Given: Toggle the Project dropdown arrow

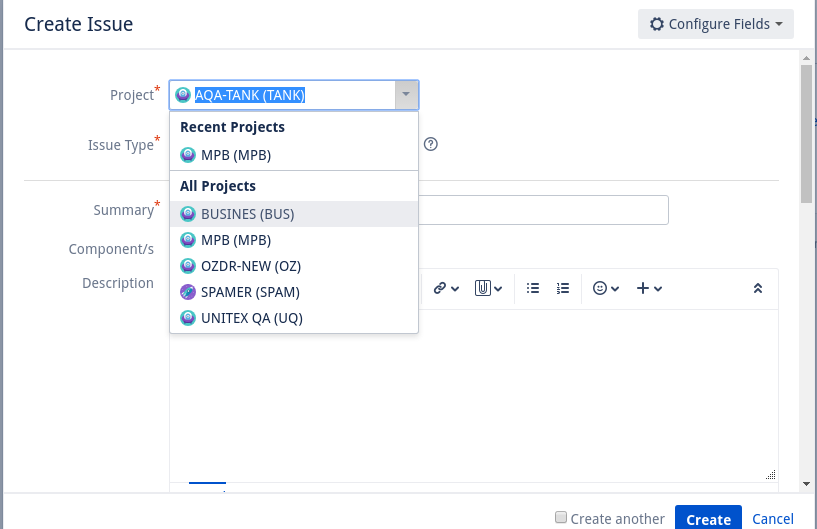Looking at the screenshot, I should click(406, 95).
